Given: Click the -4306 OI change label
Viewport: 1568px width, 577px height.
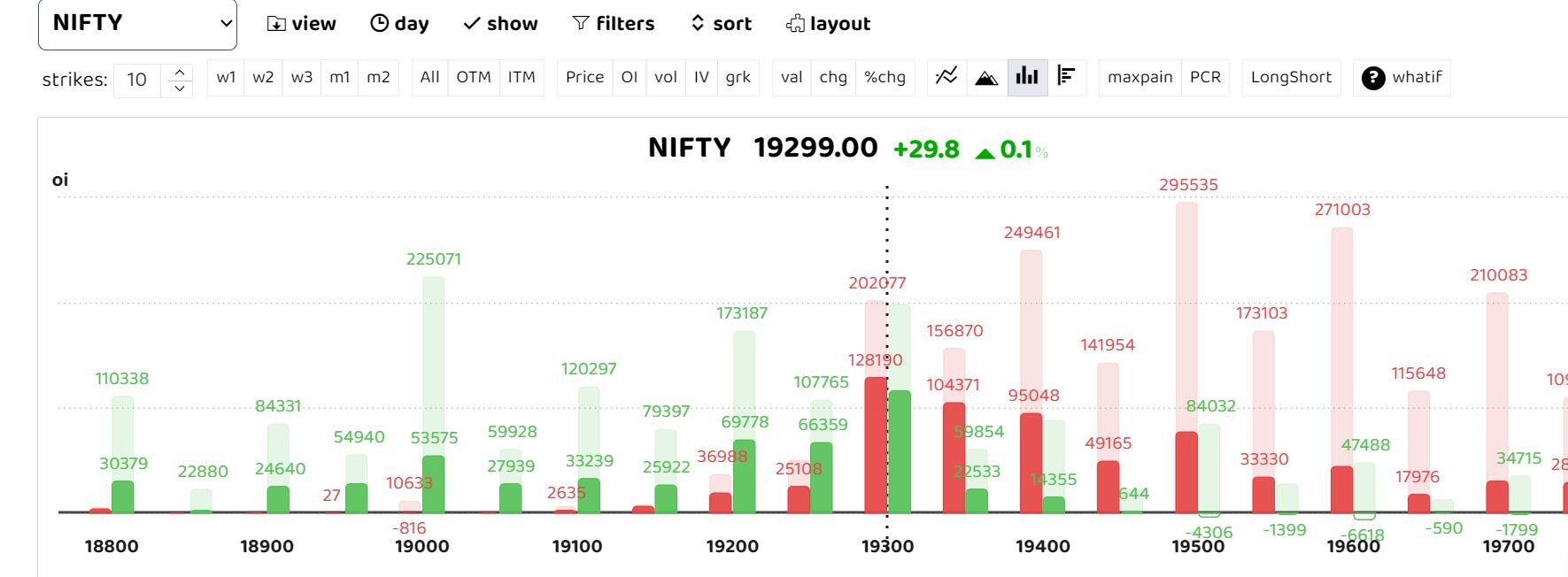Looking at the screenshot, I should (x=1209, y=533).
